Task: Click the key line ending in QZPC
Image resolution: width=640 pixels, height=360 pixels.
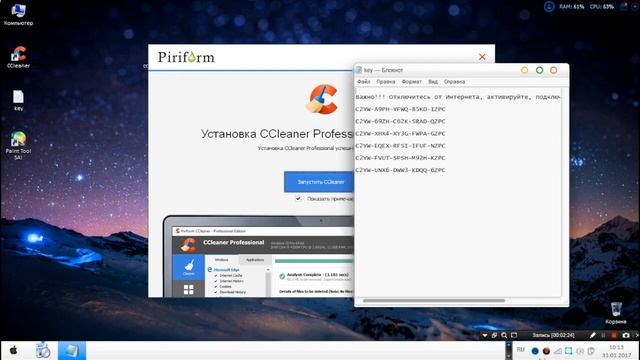Action: coord(400,122)
